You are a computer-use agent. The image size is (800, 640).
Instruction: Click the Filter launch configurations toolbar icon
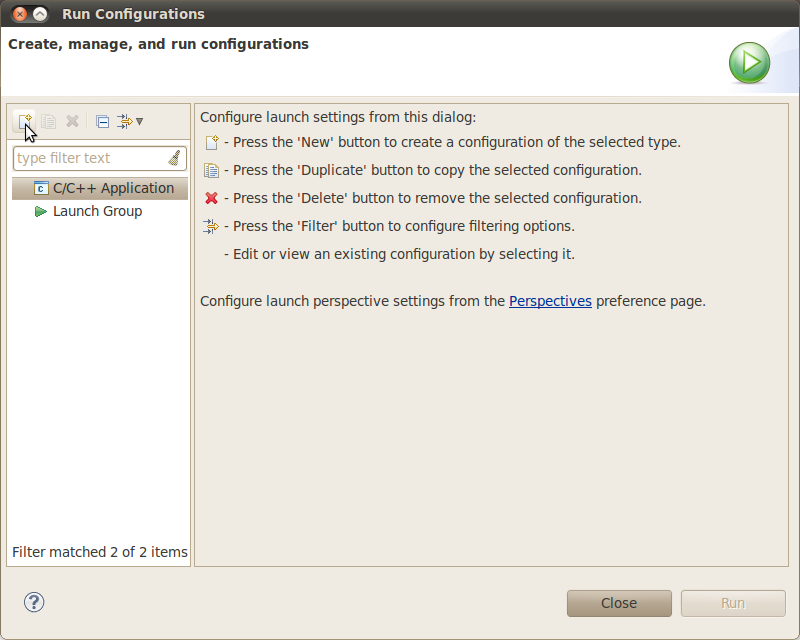coord(125,121)
